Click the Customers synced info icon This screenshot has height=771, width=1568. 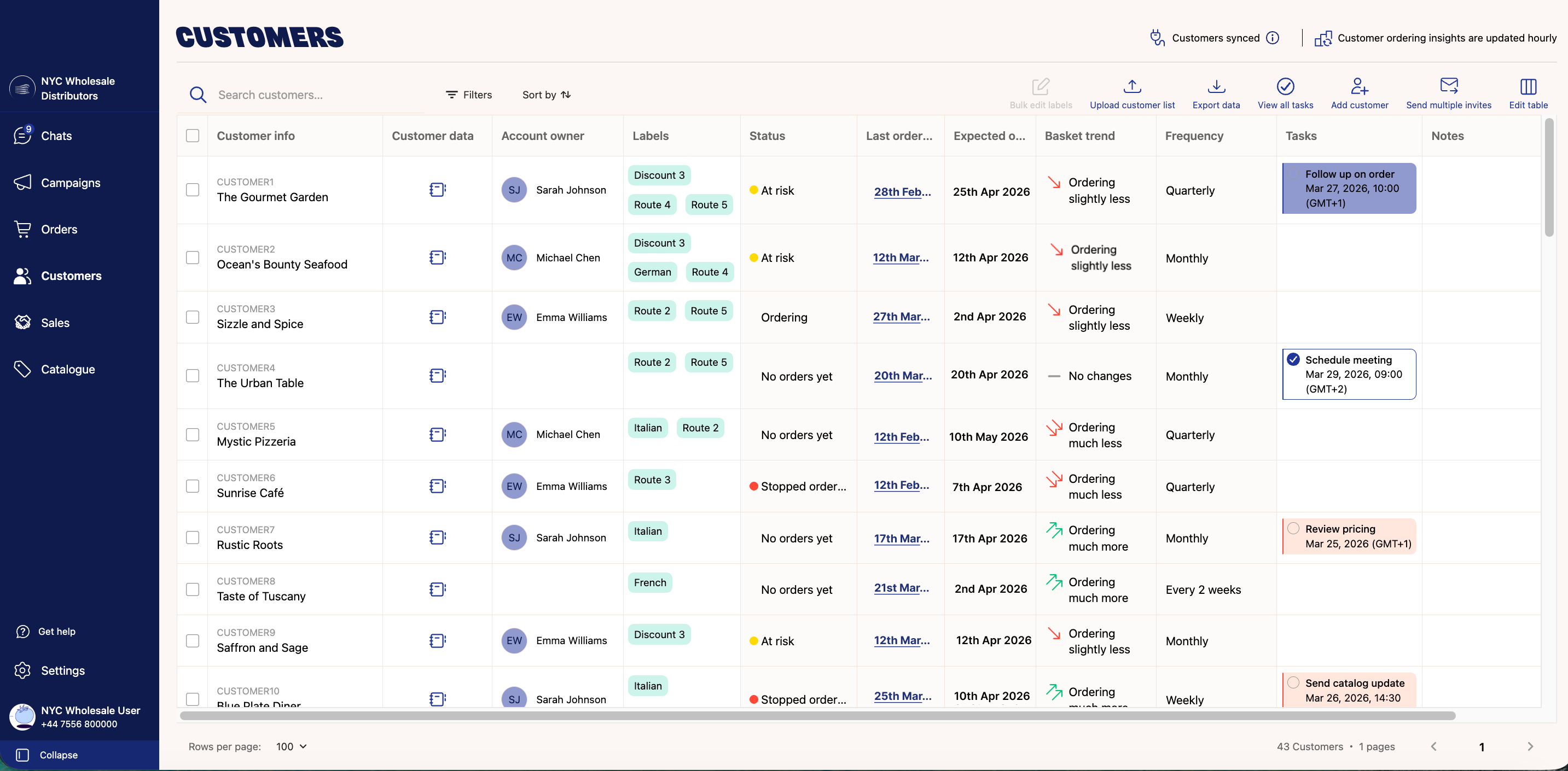tap(1272, 38)
